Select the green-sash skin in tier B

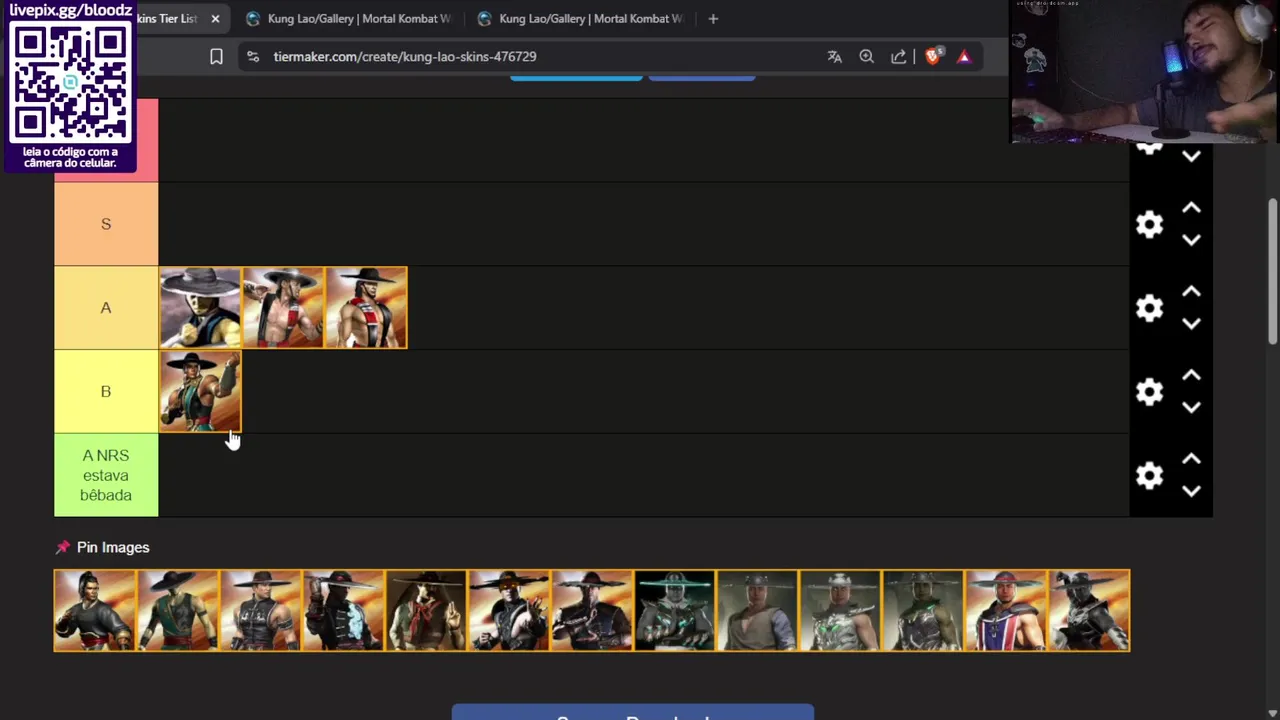click(x=200, y=391)
